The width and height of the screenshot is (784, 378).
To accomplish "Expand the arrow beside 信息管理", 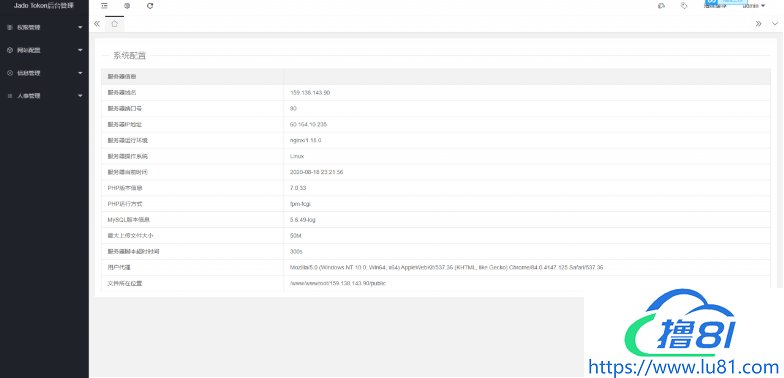I will click(80, 73).
